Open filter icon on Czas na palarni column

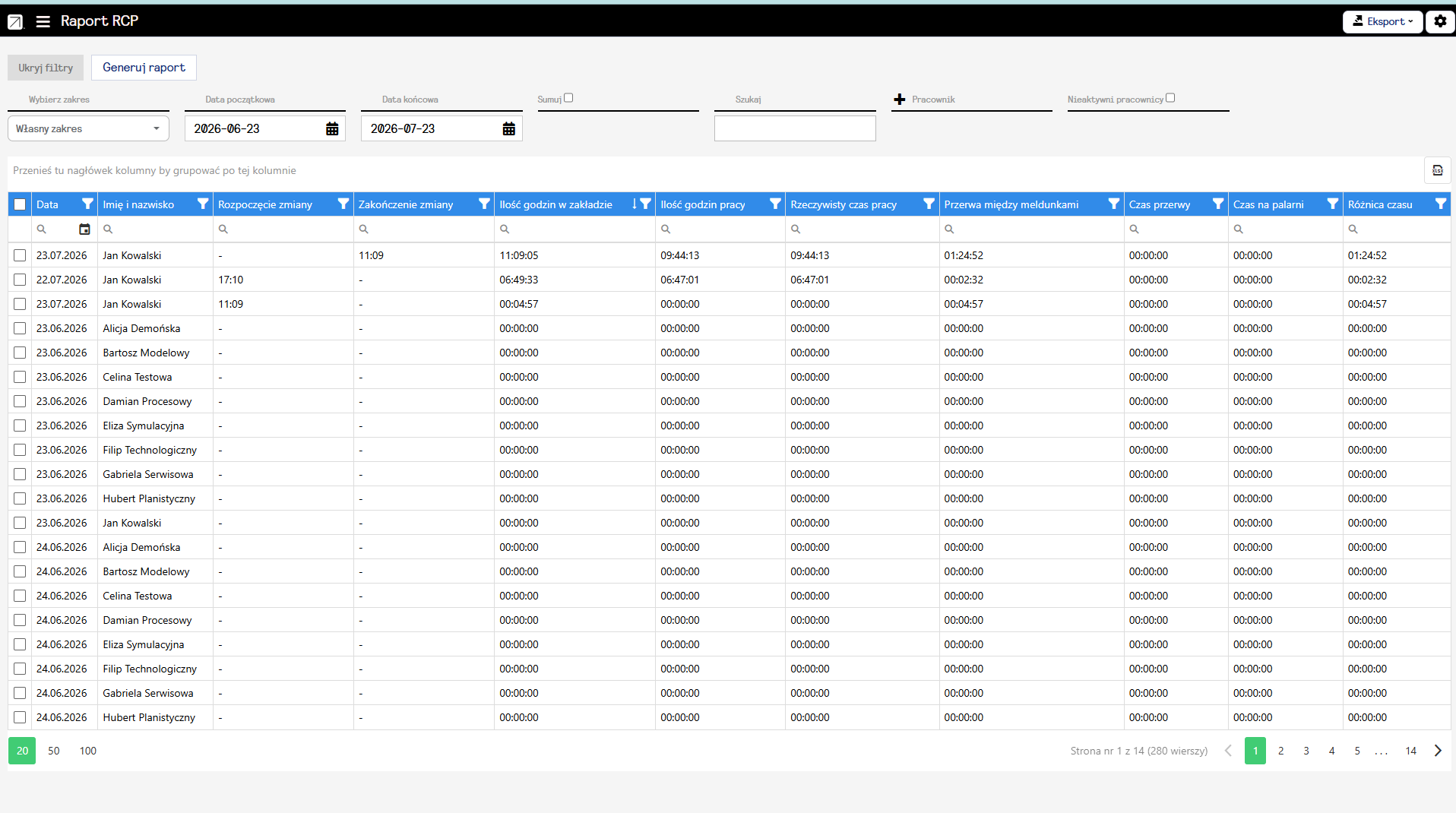tap(1332, 204)
